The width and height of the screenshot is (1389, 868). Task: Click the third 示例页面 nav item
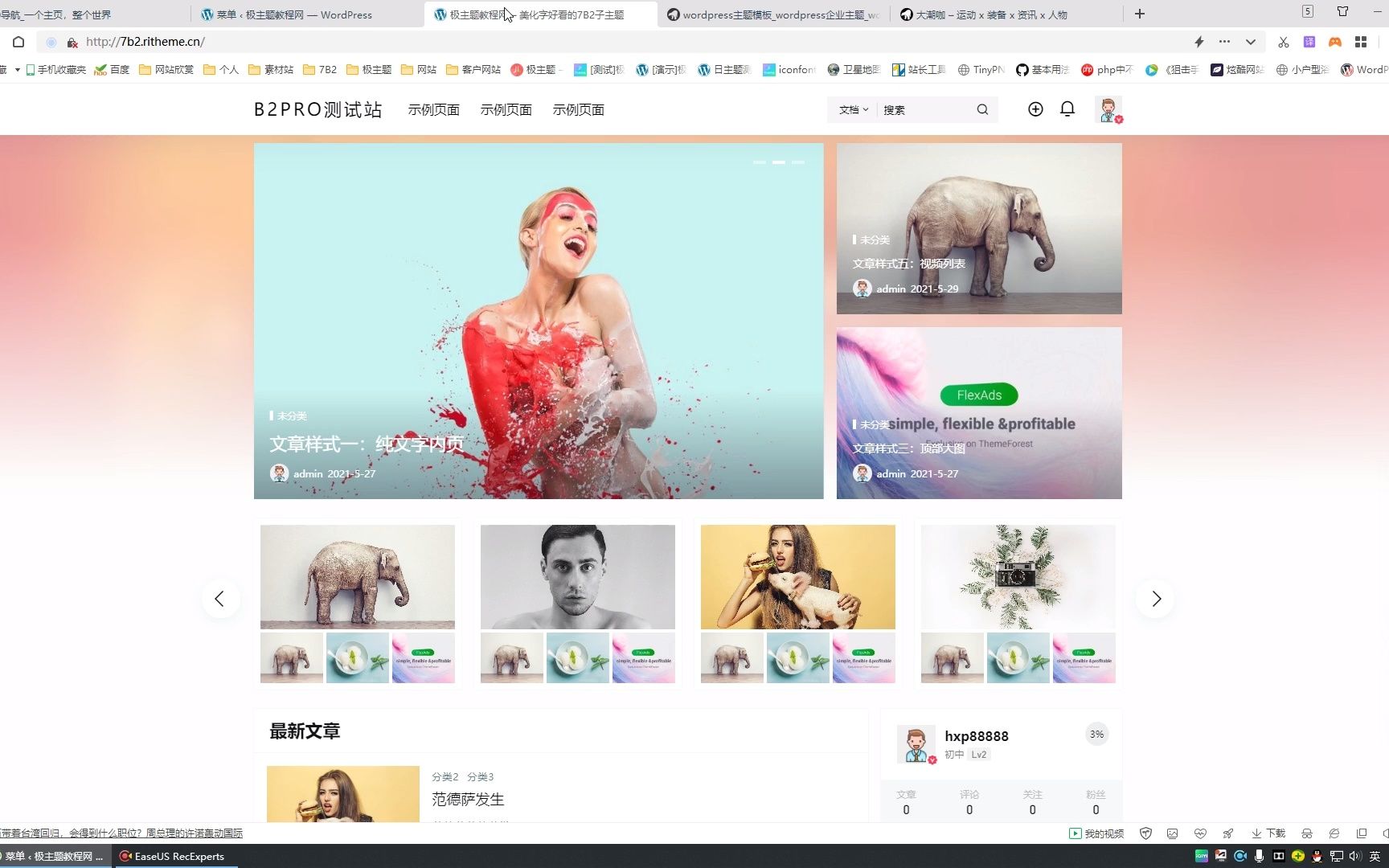pos(579,110)
